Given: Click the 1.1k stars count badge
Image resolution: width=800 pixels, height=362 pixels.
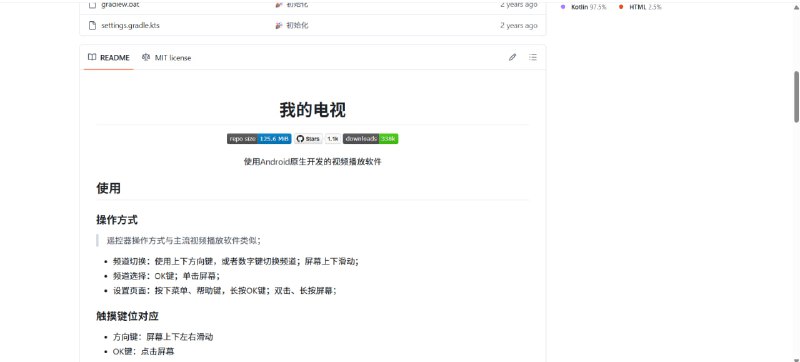Looking at the screenshot, I should click(x=333, y=139).
